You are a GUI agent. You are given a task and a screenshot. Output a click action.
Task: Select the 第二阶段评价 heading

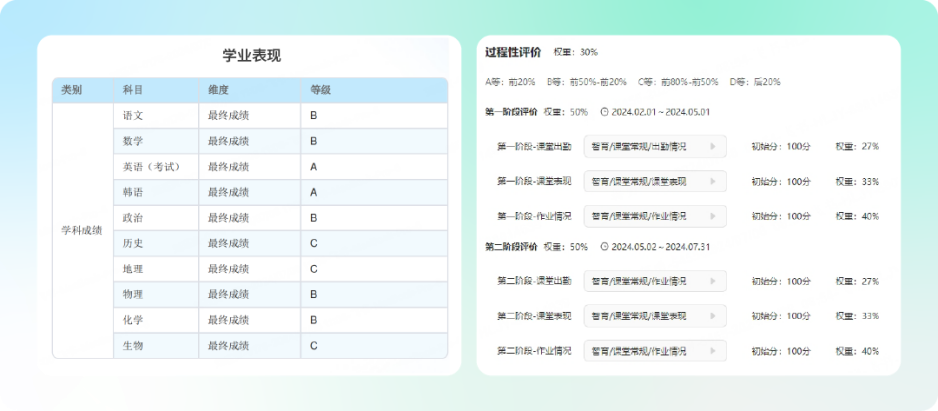(511, 246)
